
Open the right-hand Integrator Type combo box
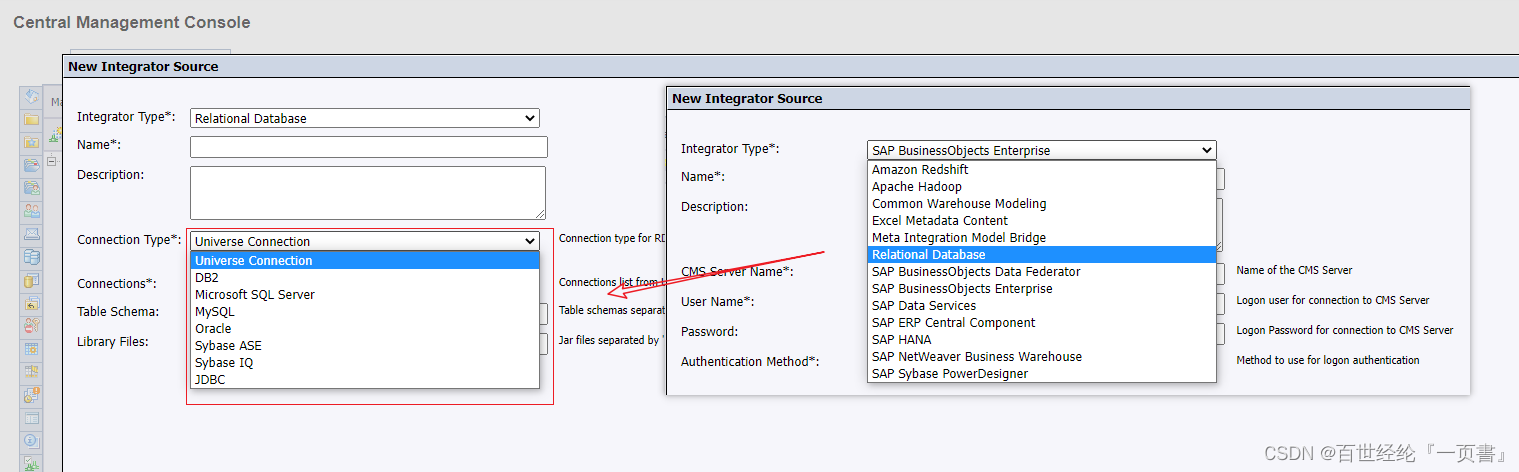(1042, 150)
